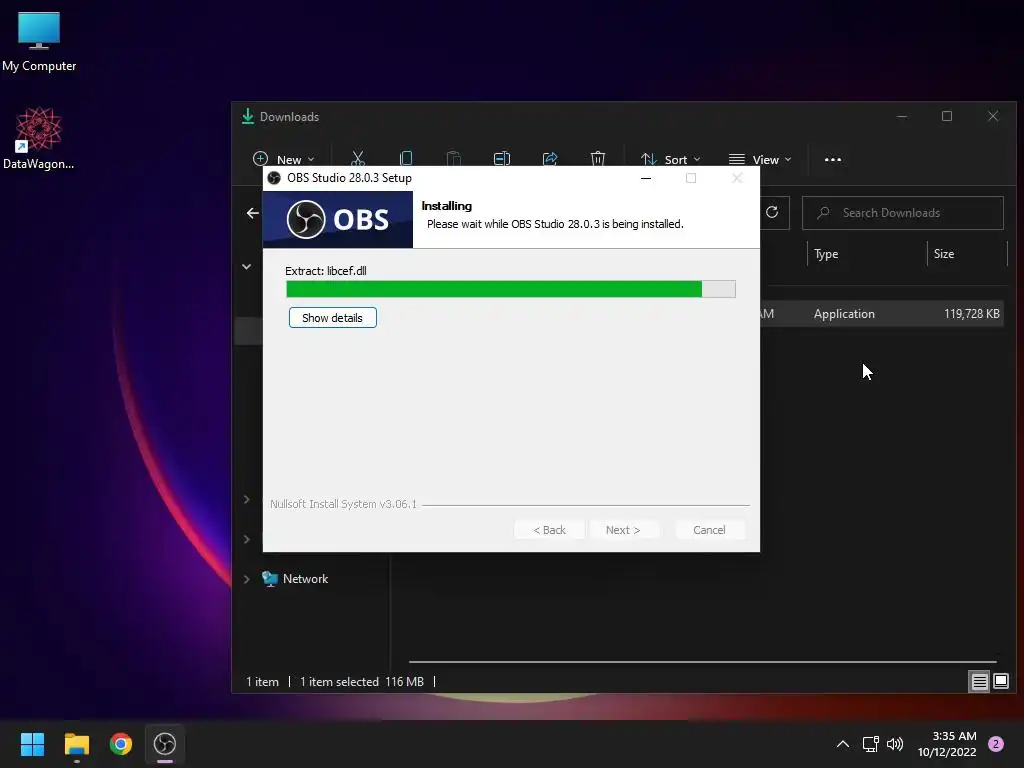Open the View dropdown in Downloads window
1024x768 pixels.
[760, 159]
